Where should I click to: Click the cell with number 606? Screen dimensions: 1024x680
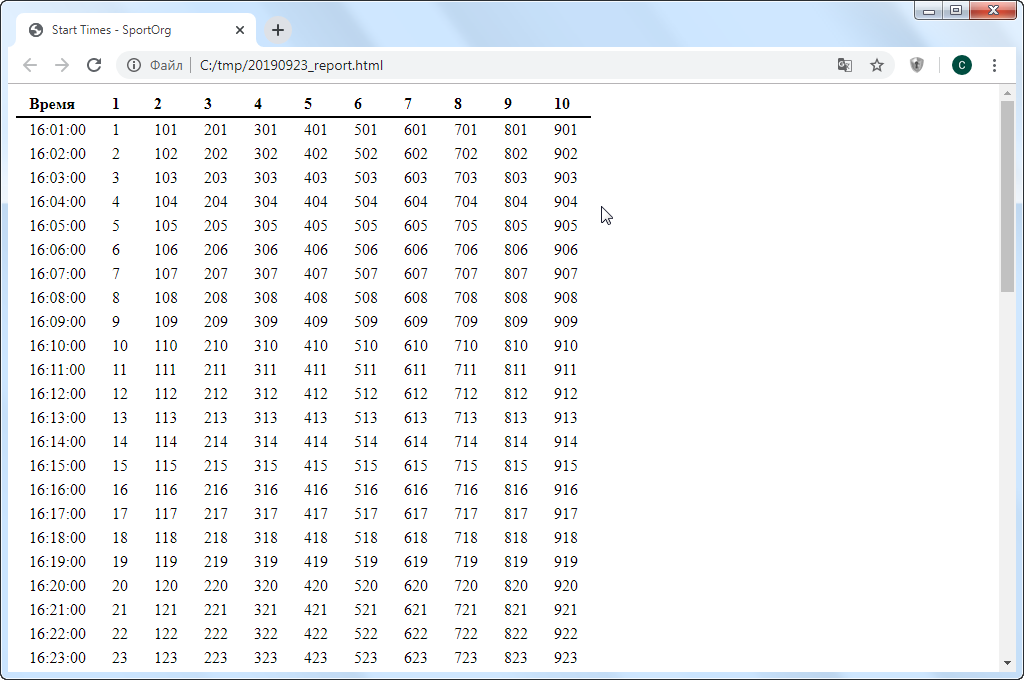[x=415, y=250]
